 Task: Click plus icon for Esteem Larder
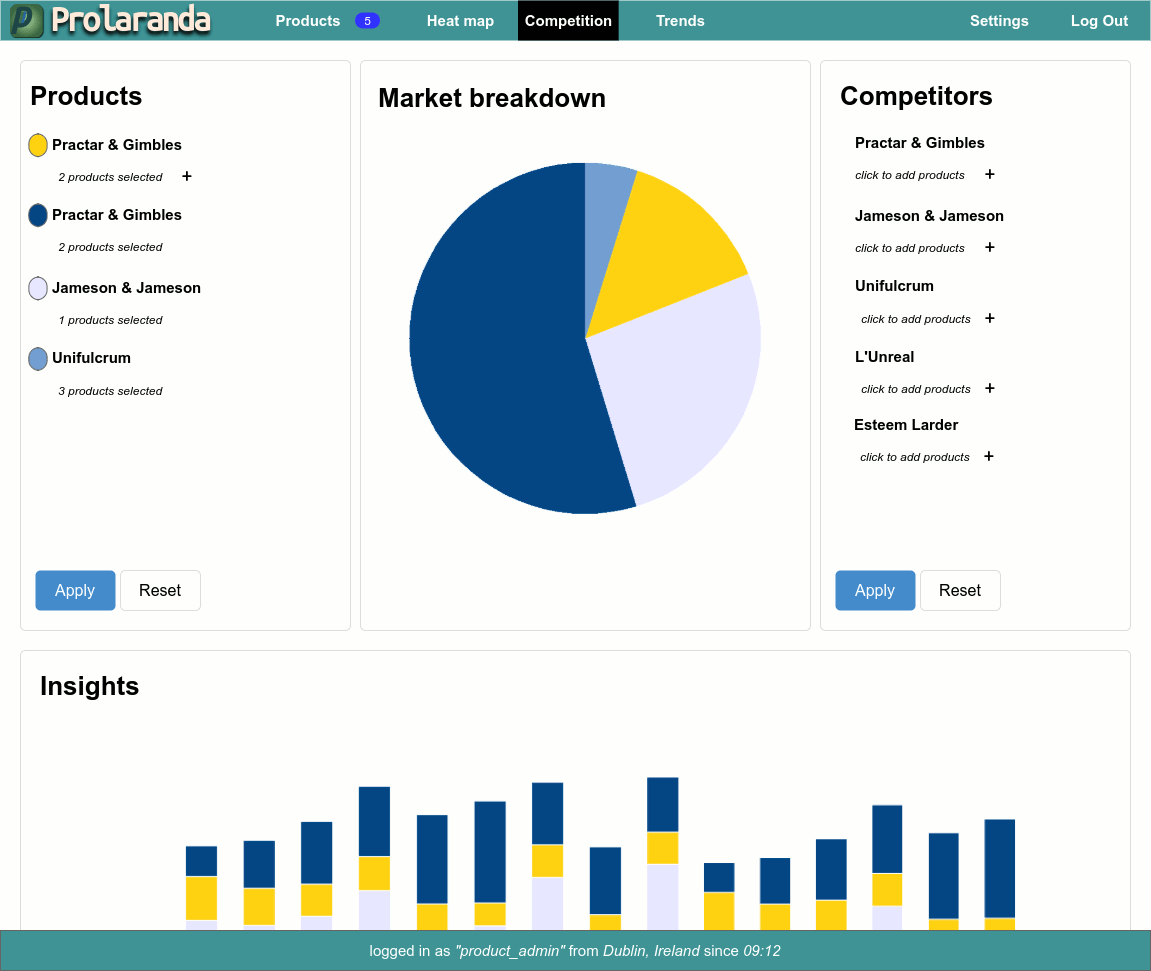[989, 456]
